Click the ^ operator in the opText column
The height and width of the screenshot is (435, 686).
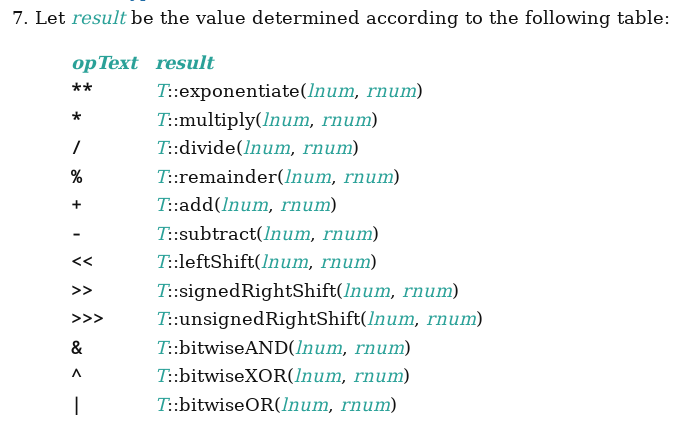click(x=77, y=377)
